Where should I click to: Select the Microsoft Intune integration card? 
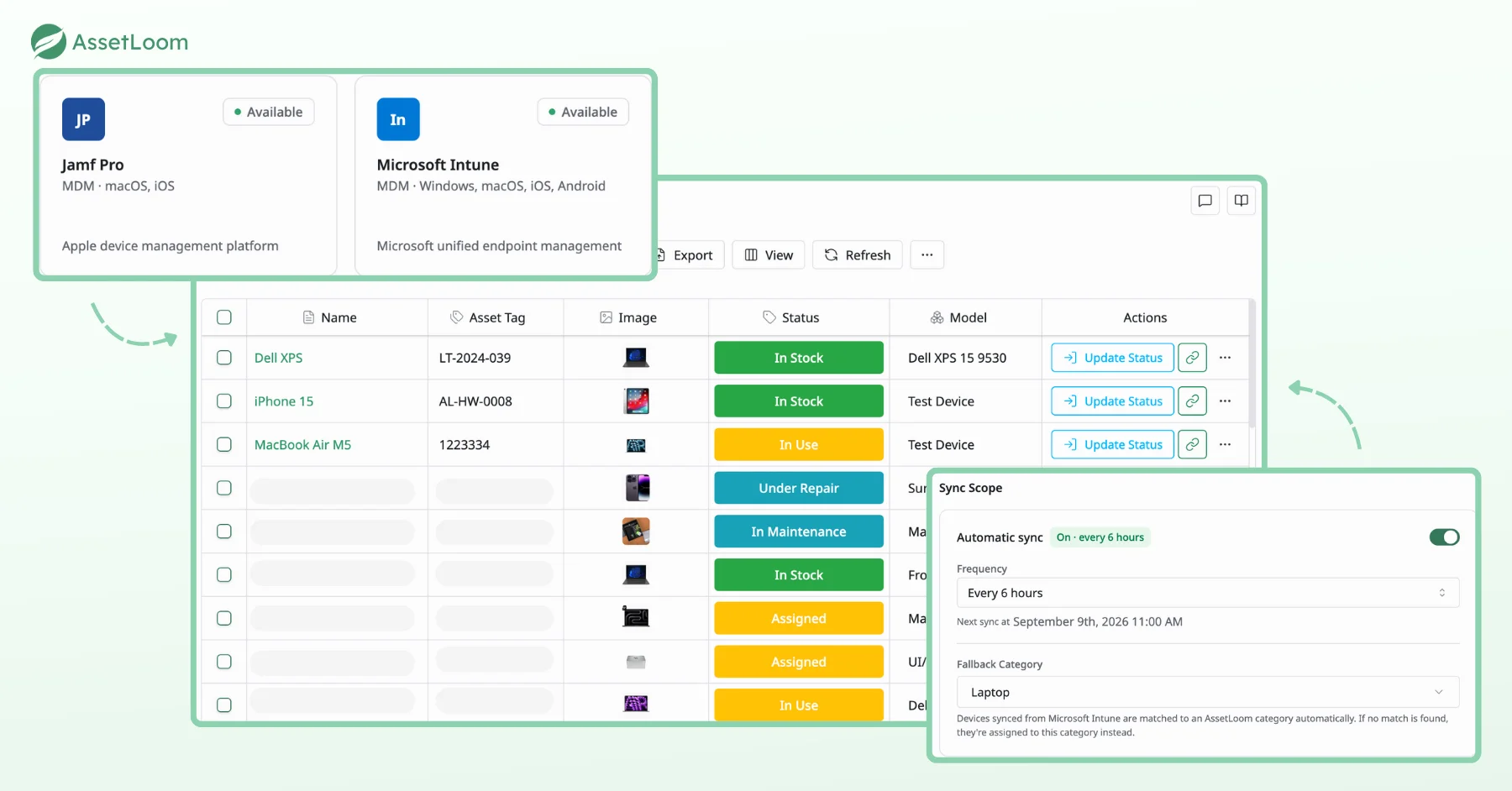pos(503,175)
